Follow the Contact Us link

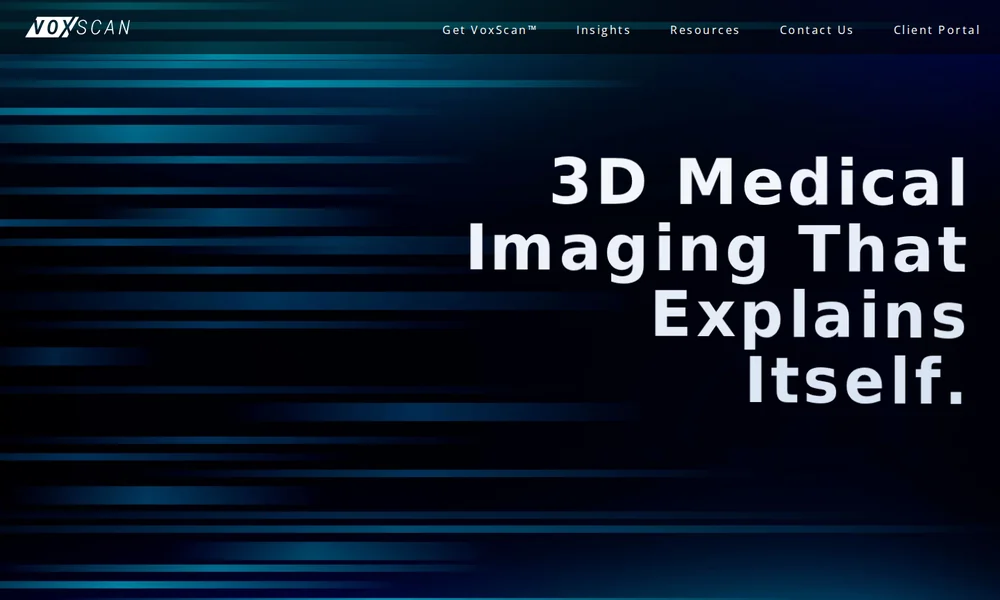pos(816,30)
